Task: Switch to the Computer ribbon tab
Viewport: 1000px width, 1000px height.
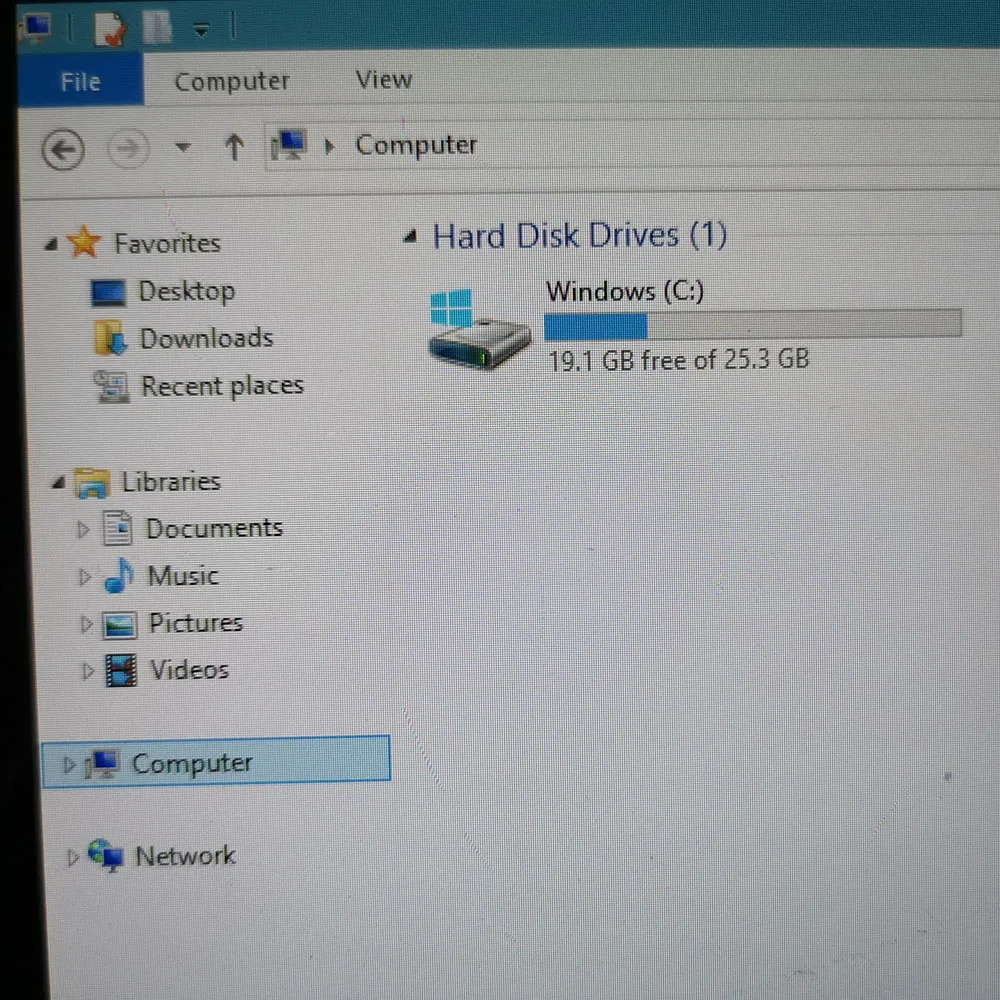Action: (x=232, y=81)
